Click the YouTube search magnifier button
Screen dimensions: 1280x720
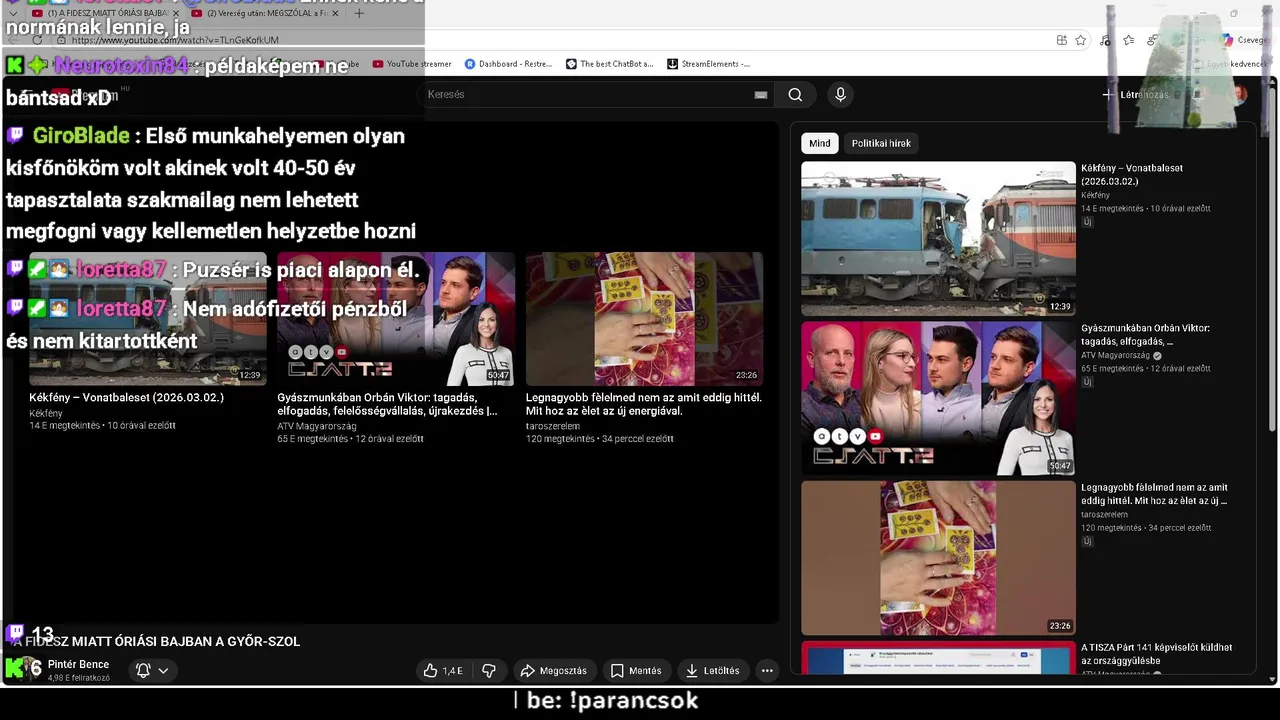click(x=795, y=94)
